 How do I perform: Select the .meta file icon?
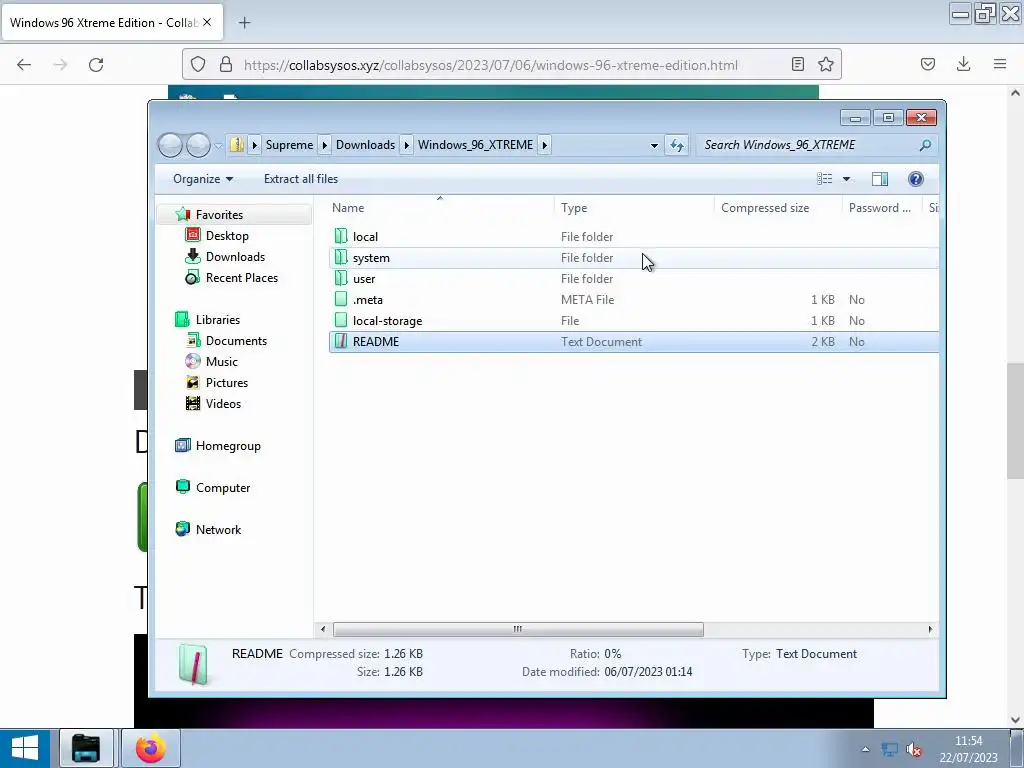341,300
